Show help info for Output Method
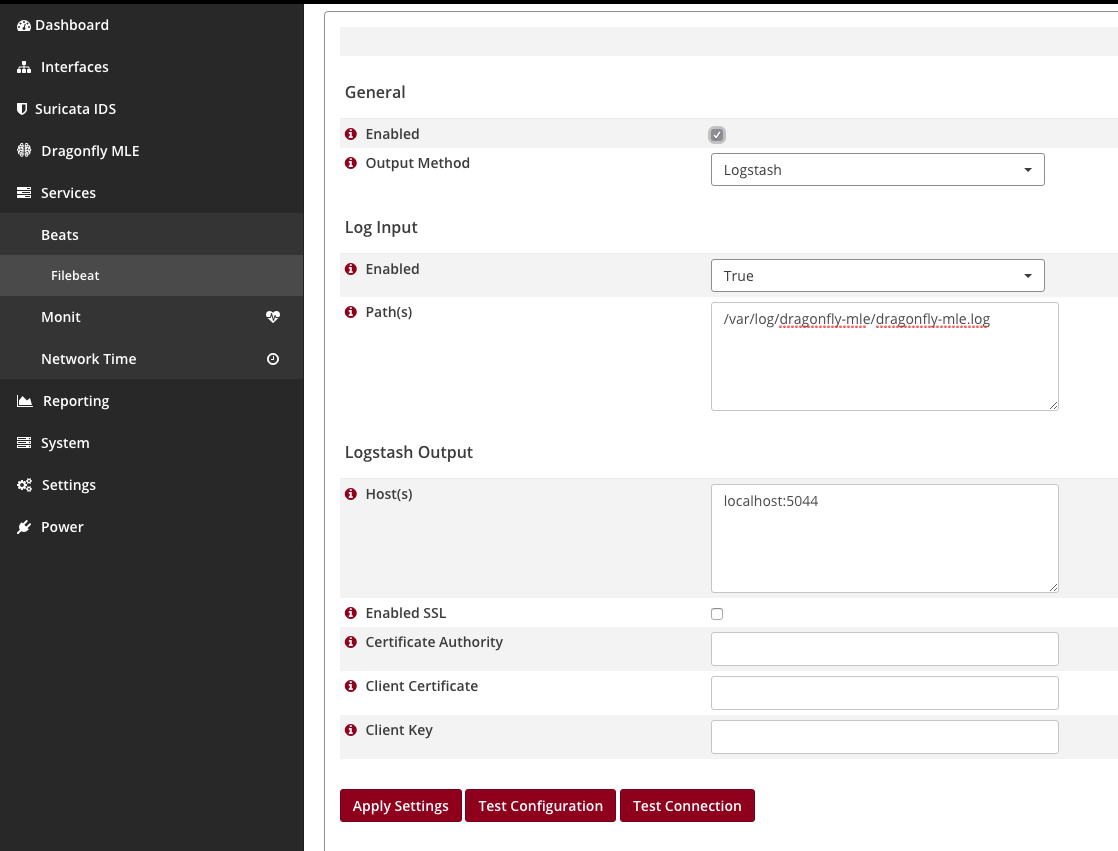 (351, 163)
